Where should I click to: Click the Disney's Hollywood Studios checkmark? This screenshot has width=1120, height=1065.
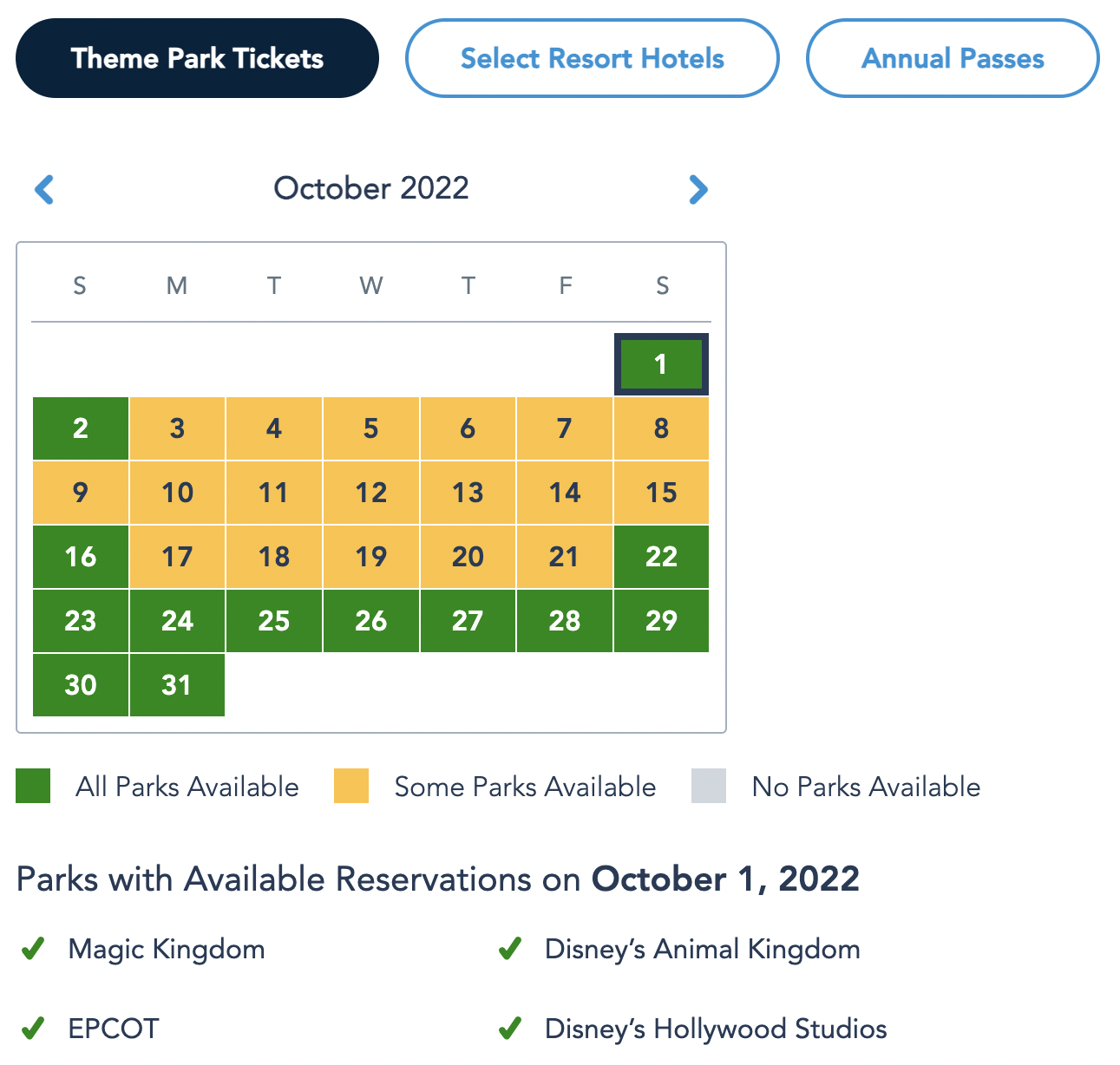tap(510, 1029)
